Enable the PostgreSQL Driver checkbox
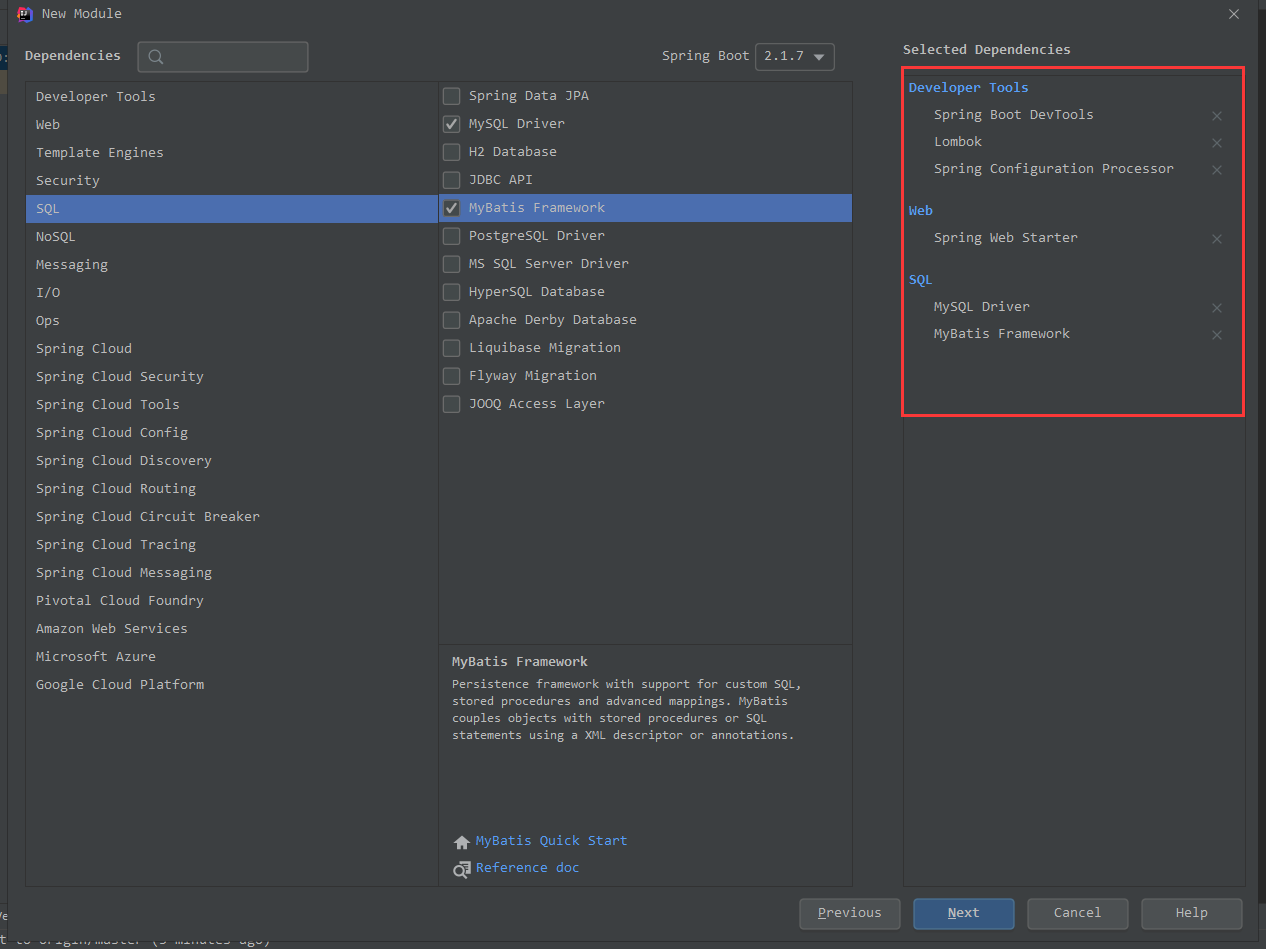The image size is (1266, 949). pyautogui.click(x=452, y=236)
